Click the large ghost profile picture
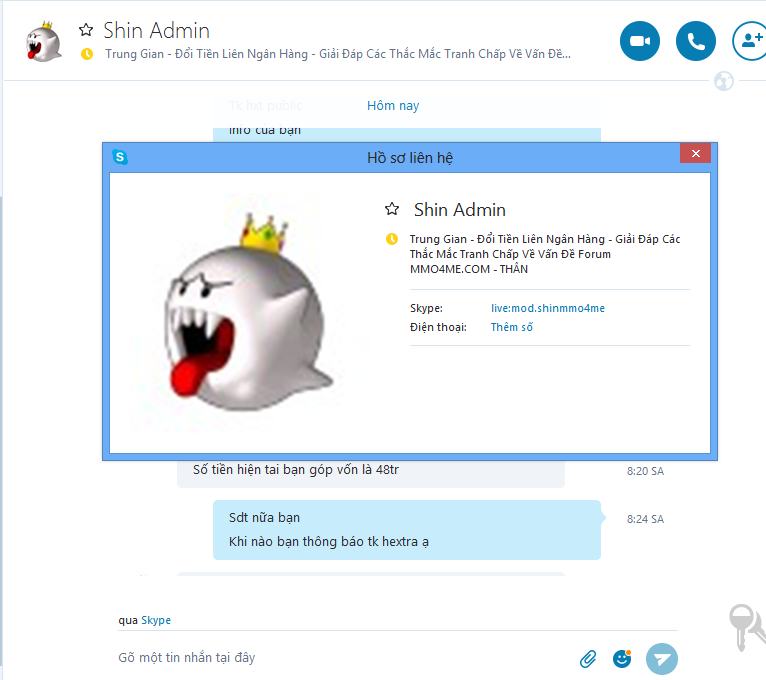The image size is (766, 680). click(250, 313)
